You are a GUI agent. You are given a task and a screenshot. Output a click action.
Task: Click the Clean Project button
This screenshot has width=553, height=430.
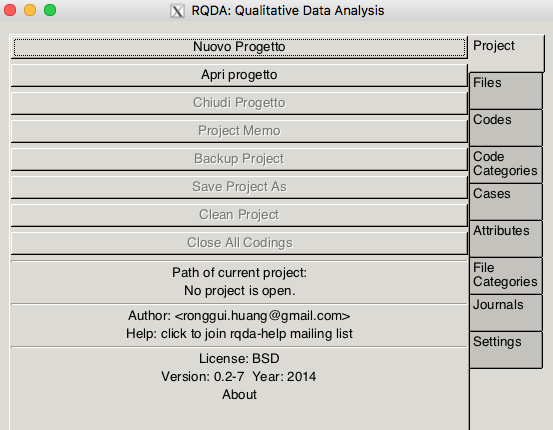239,215
